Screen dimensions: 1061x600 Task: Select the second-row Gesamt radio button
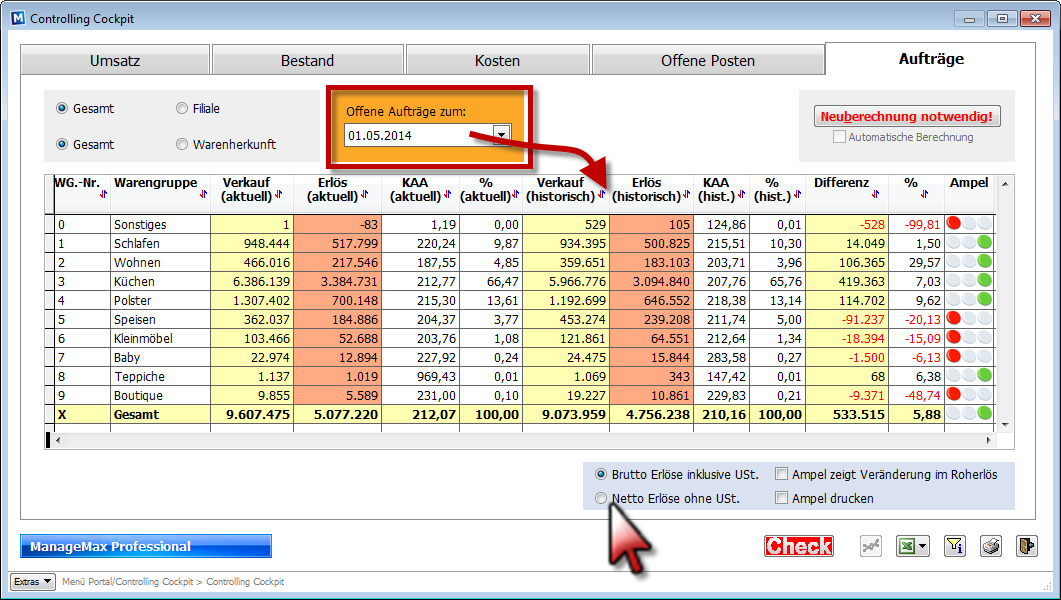point(62,144)
